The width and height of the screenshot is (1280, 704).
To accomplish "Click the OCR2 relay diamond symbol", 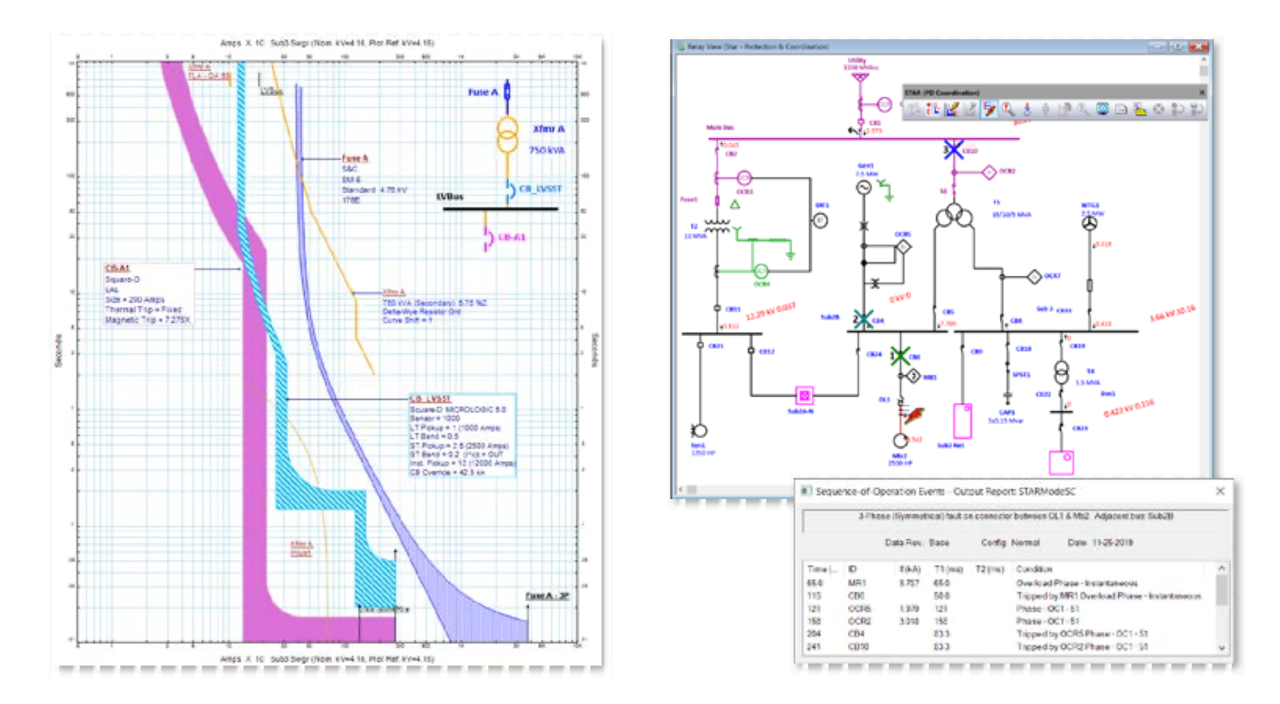I will tap(989, 171).
